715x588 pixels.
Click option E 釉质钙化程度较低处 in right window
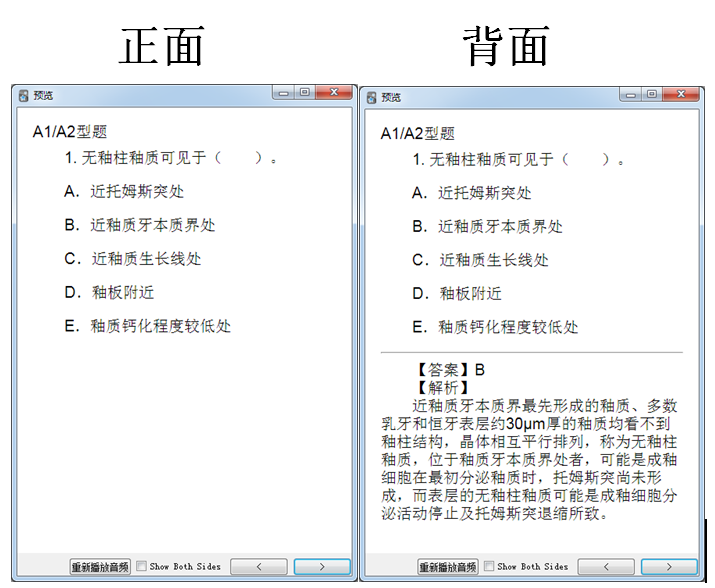[495, 328]
